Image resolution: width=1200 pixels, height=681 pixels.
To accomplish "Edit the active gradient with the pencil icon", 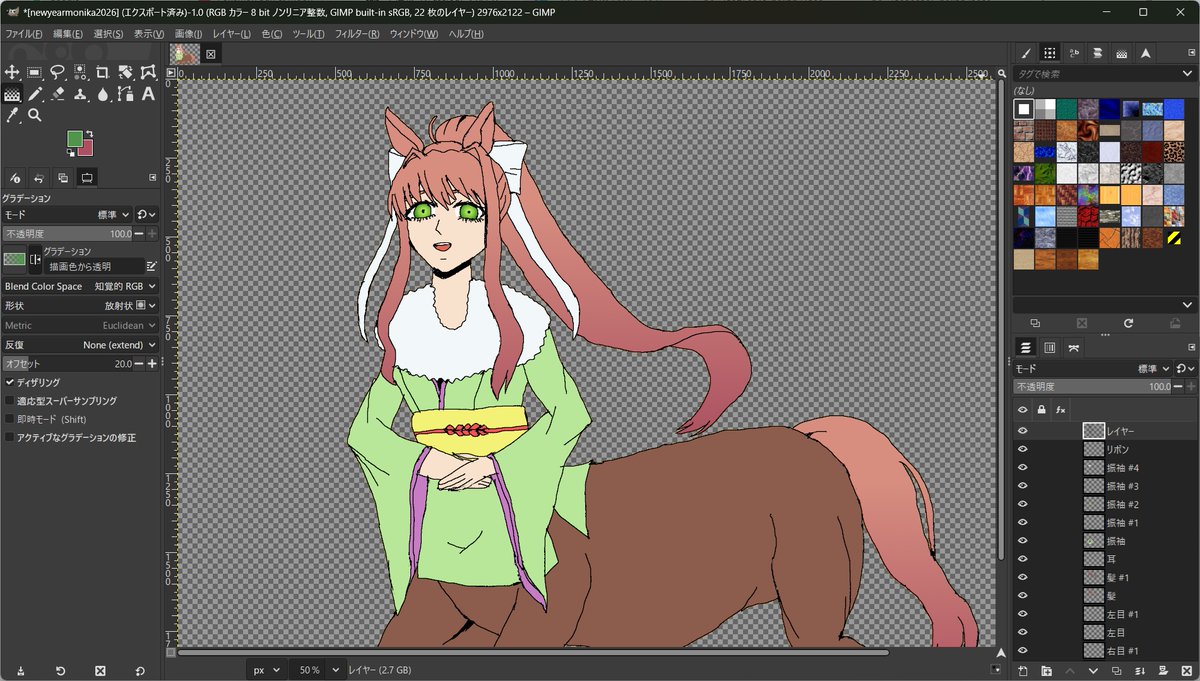I will (x=151, y=266).
